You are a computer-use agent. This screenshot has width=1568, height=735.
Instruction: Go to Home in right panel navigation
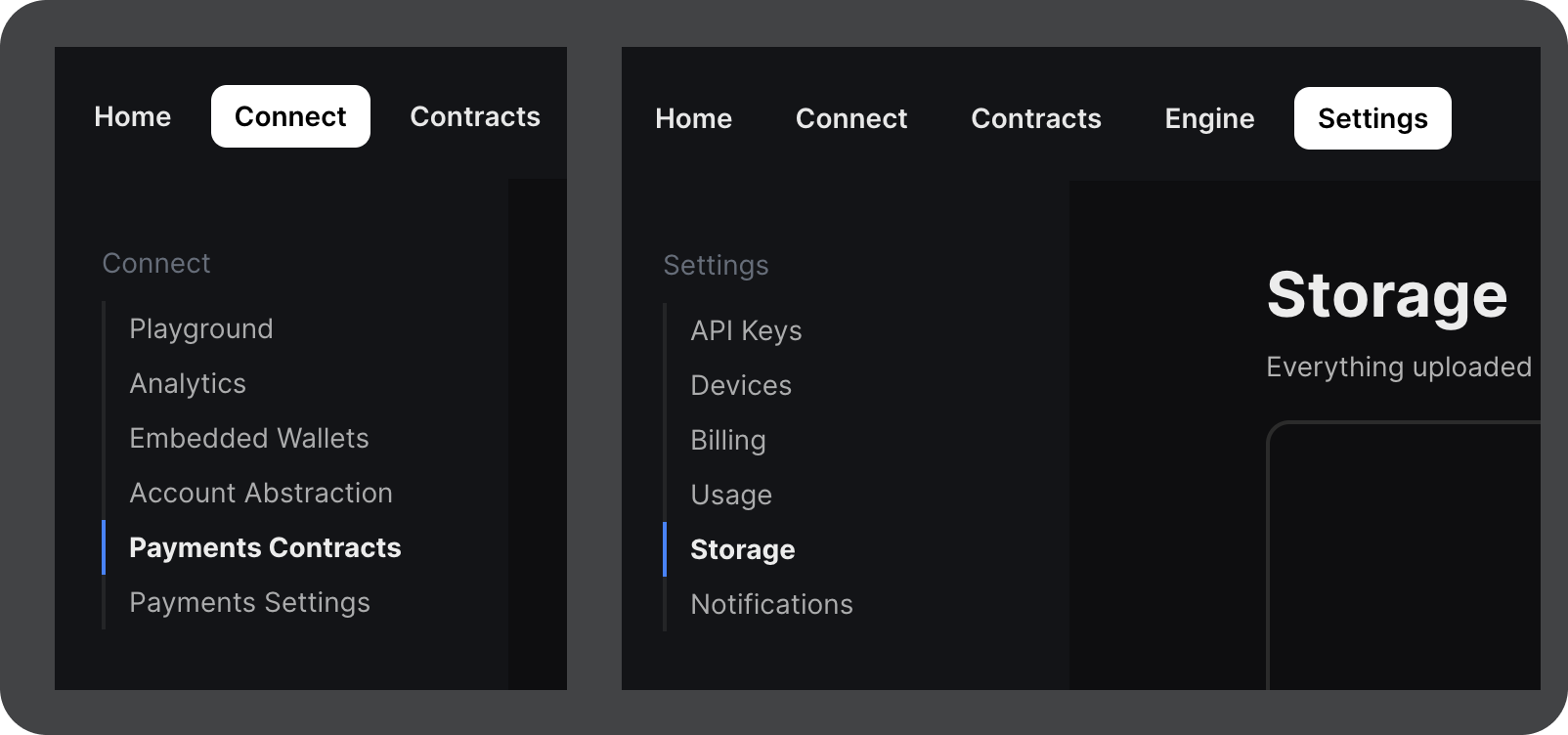[693, 118]
